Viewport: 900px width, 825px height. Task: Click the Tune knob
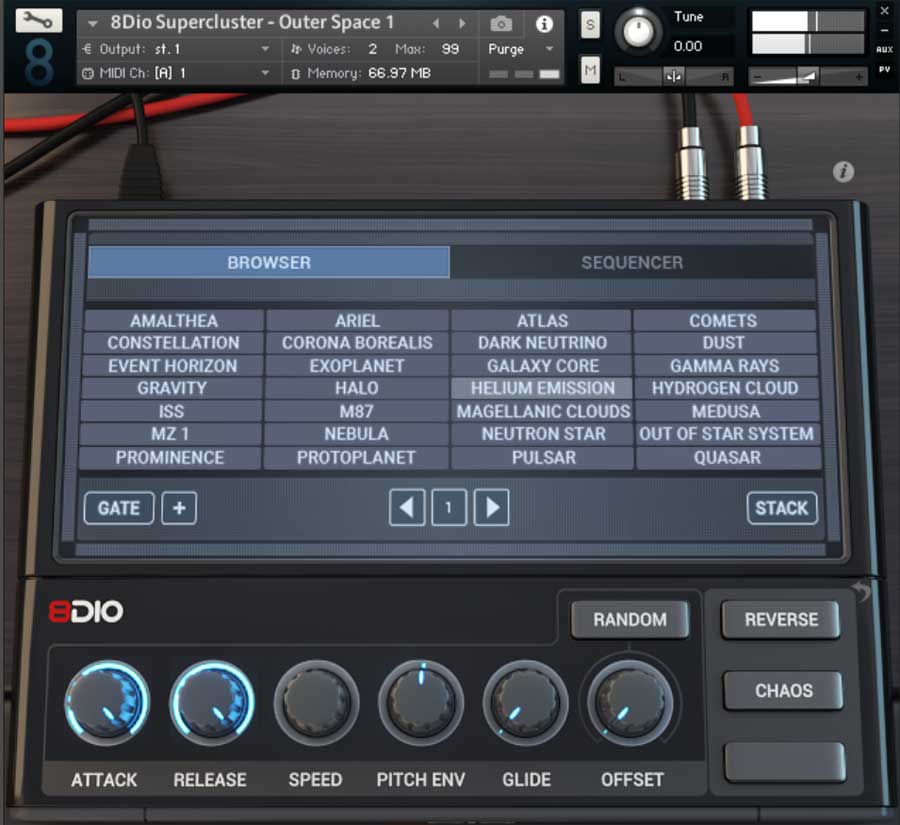tap(638, 31)
